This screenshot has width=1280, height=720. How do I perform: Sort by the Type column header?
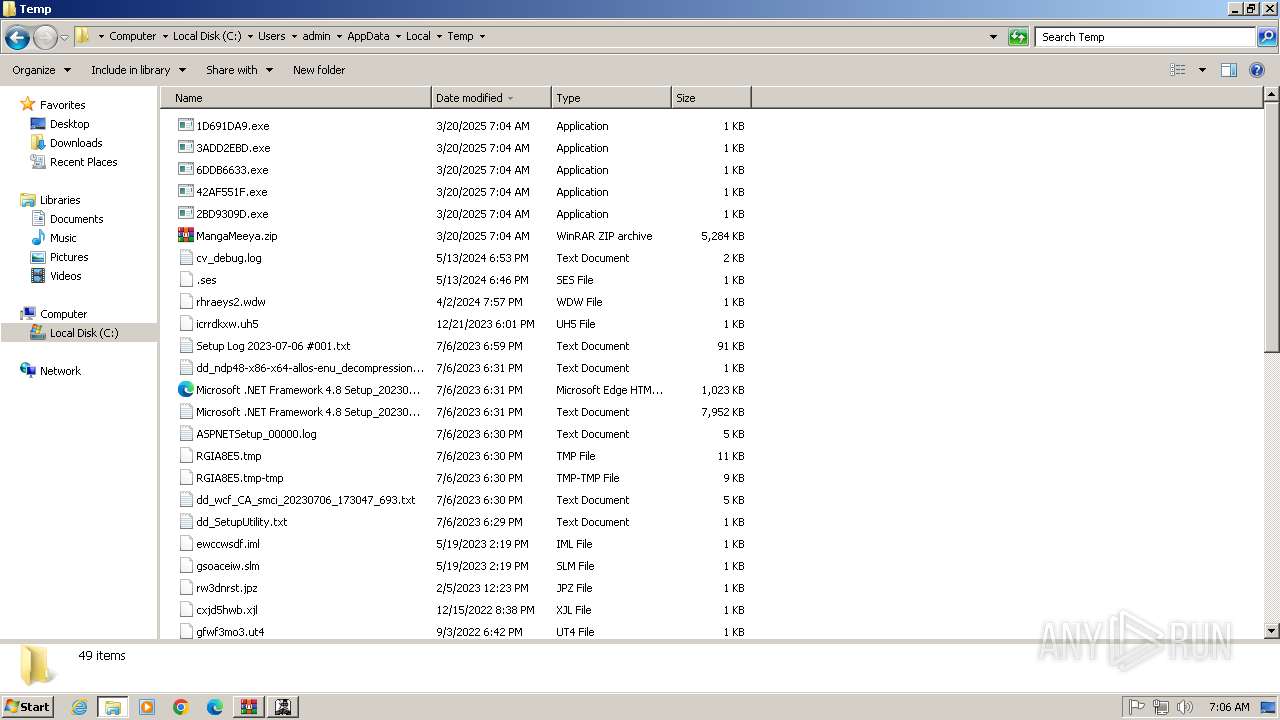click(x=611, y=98)
